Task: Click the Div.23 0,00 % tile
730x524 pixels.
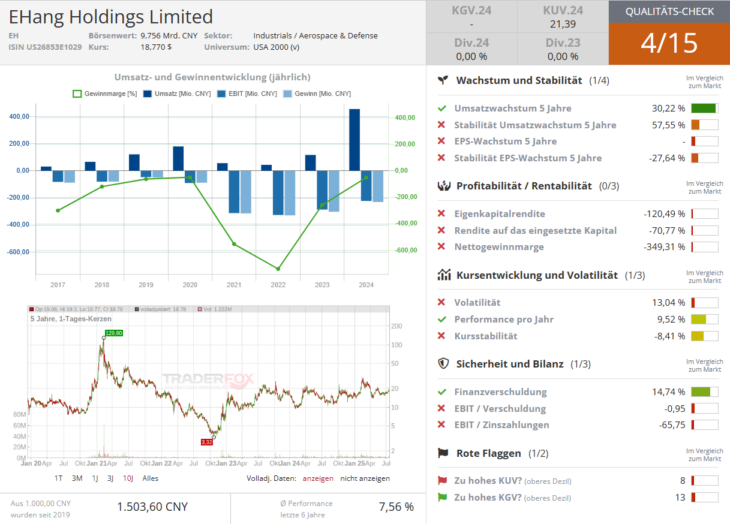Action: click(x=563, y=49)
